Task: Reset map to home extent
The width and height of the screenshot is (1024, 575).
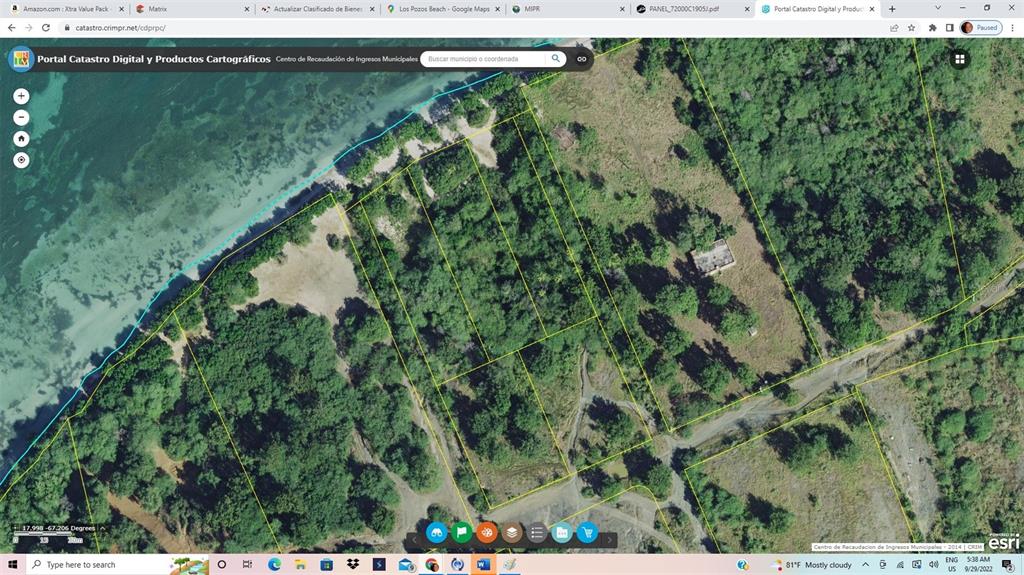Action: point(21,139)
